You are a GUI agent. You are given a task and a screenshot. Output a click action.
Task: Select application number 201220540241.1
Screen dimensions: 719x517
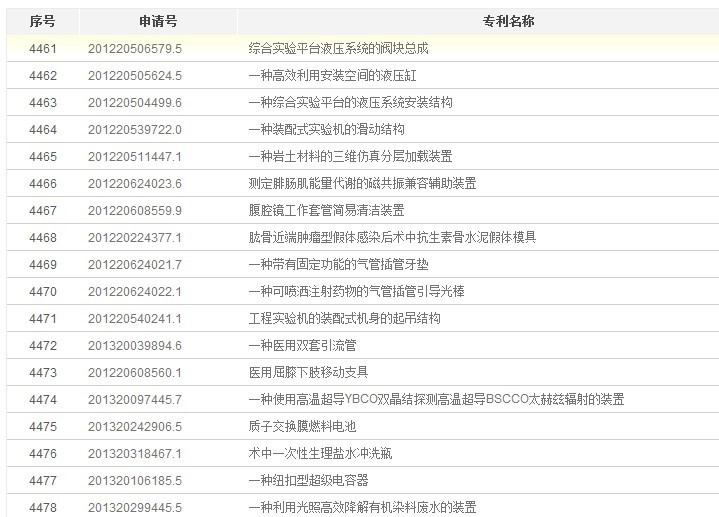click(x=135, y=318)
